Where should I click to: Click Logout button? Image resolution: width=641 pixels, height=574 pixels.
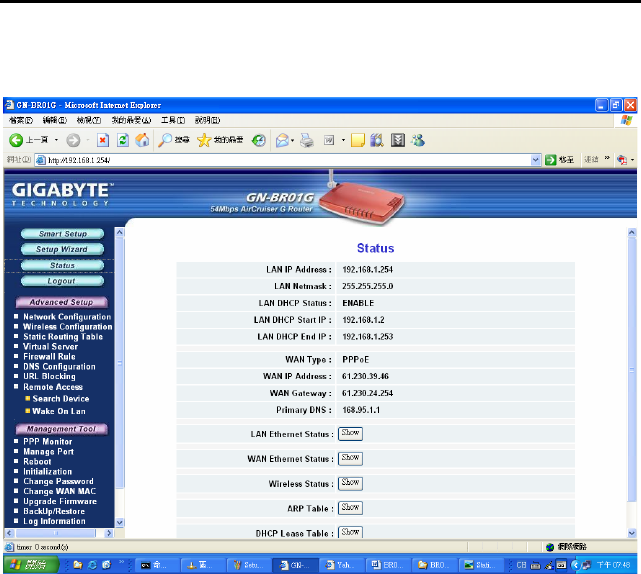tap(63, 281)
